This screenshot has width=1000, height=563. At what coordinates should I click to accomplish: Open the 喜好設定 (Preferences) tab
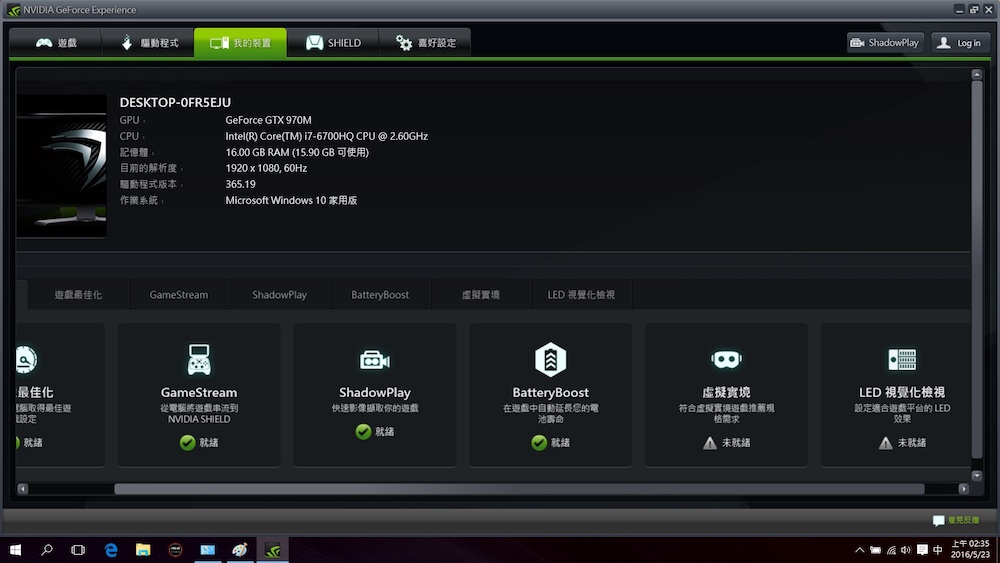425,43
